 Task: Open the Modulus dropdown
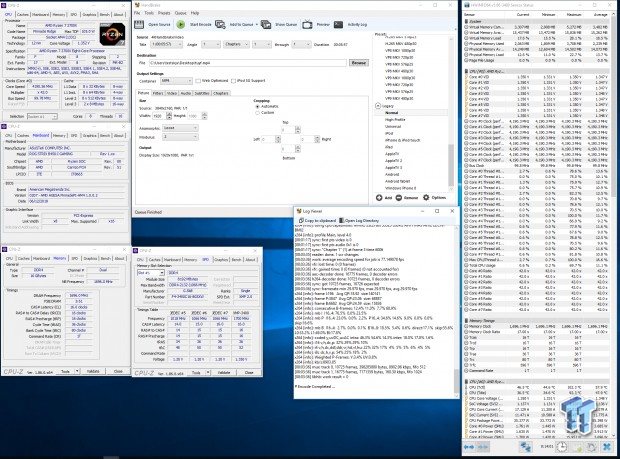pos(180,137)
